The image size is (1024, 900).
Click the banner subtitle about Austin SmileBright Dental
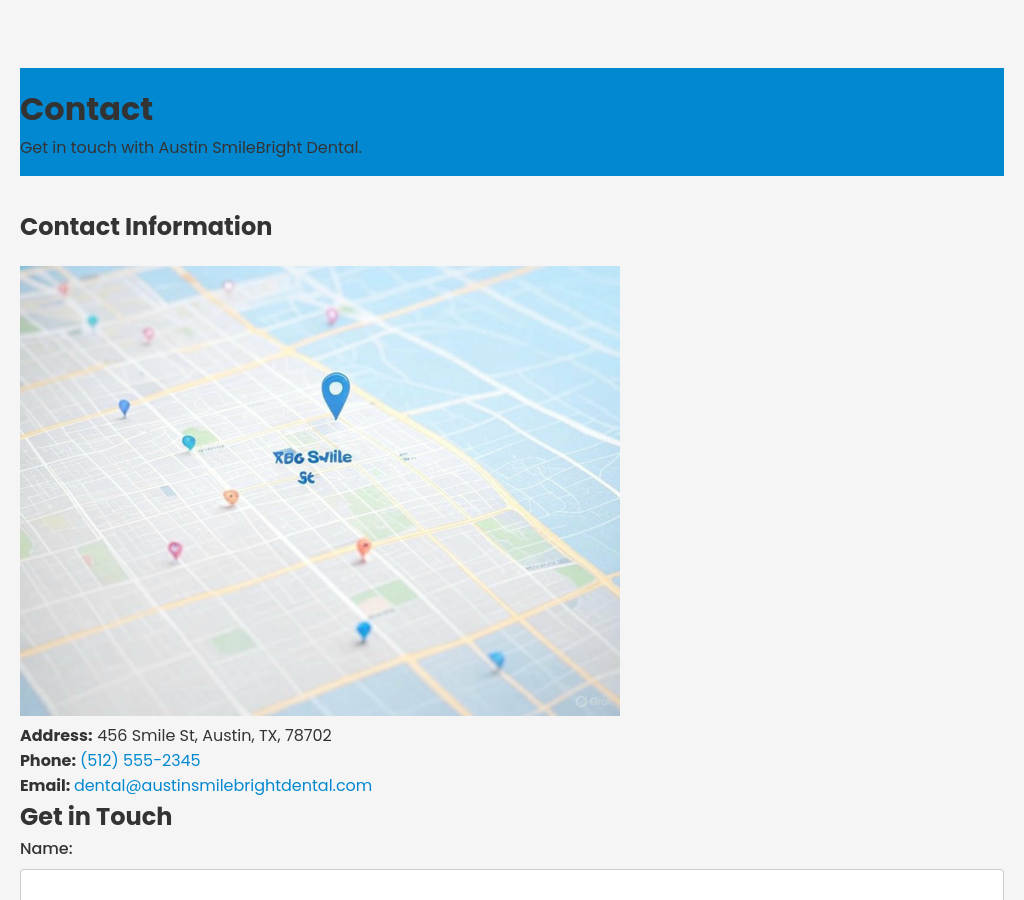click(x=191, y=148)
